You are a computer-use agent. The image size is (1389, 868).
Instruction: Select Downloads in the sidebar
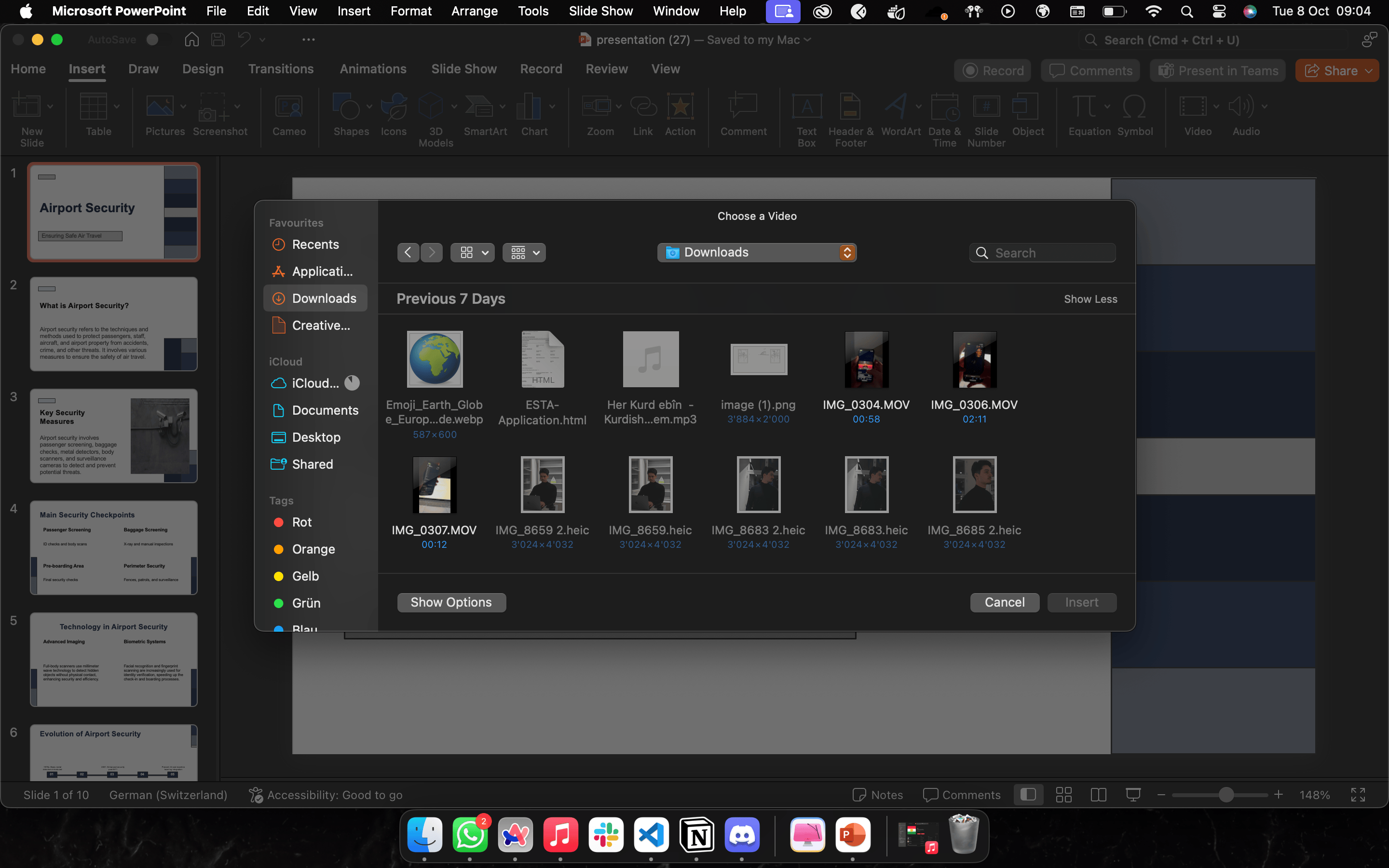(x=314, y=298)
